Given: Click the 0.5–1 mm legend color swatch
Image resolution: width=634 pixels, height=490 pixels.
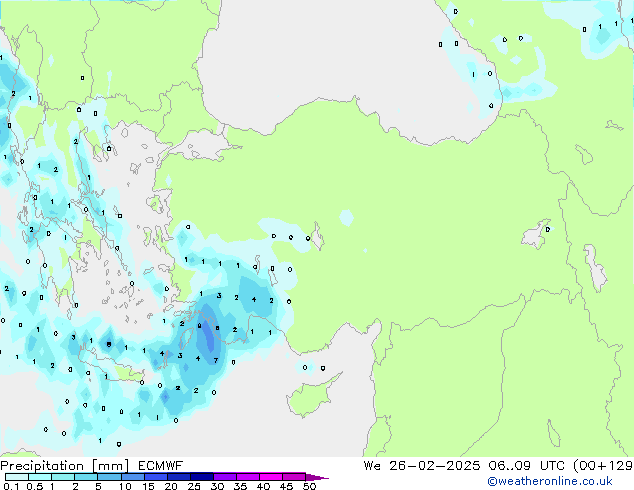Looking at the screenshot, I should (40, 477).
